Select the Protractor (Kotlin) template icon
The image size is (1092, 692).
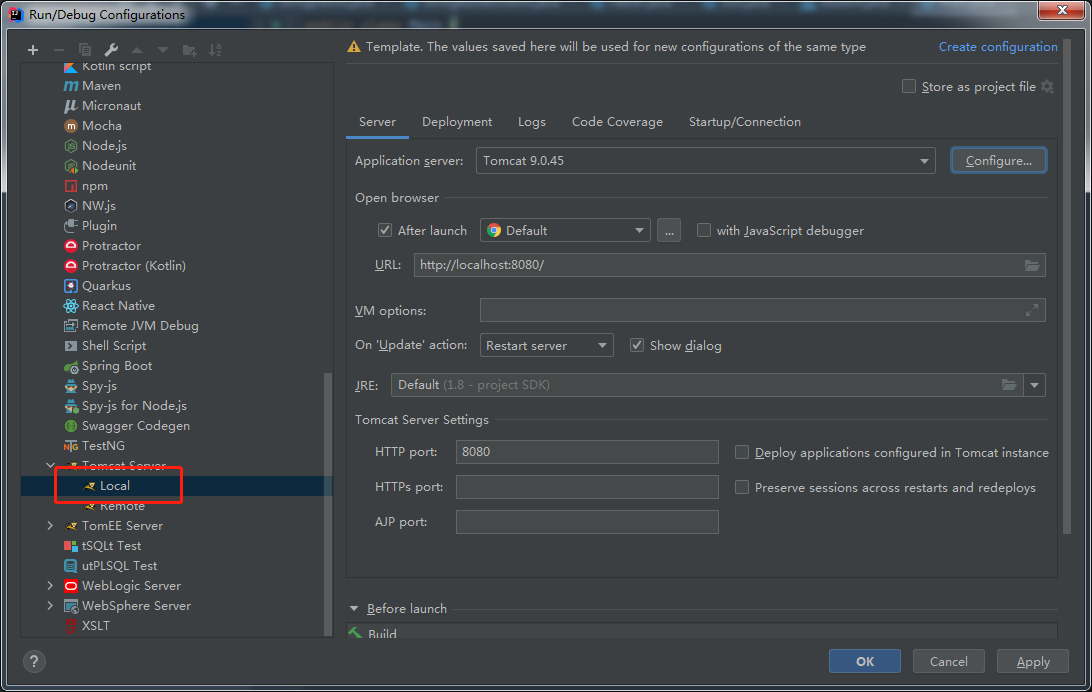pos(70,266)
